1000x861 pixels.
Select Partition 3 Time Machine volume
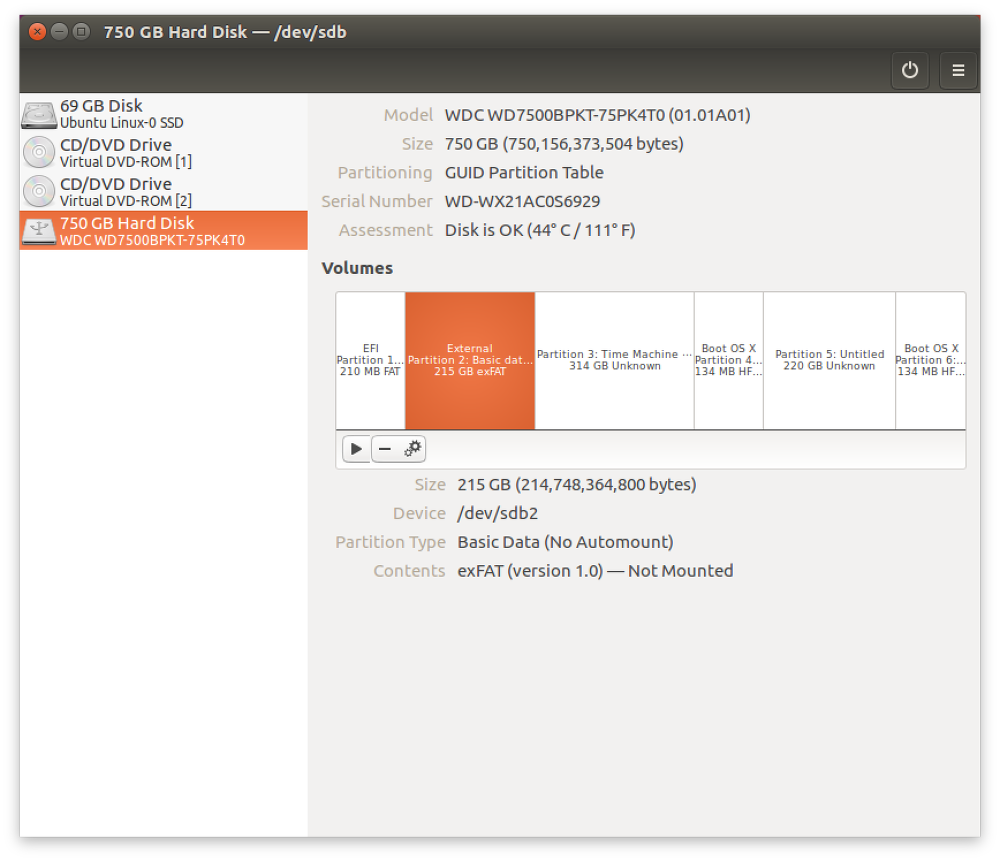614,360
